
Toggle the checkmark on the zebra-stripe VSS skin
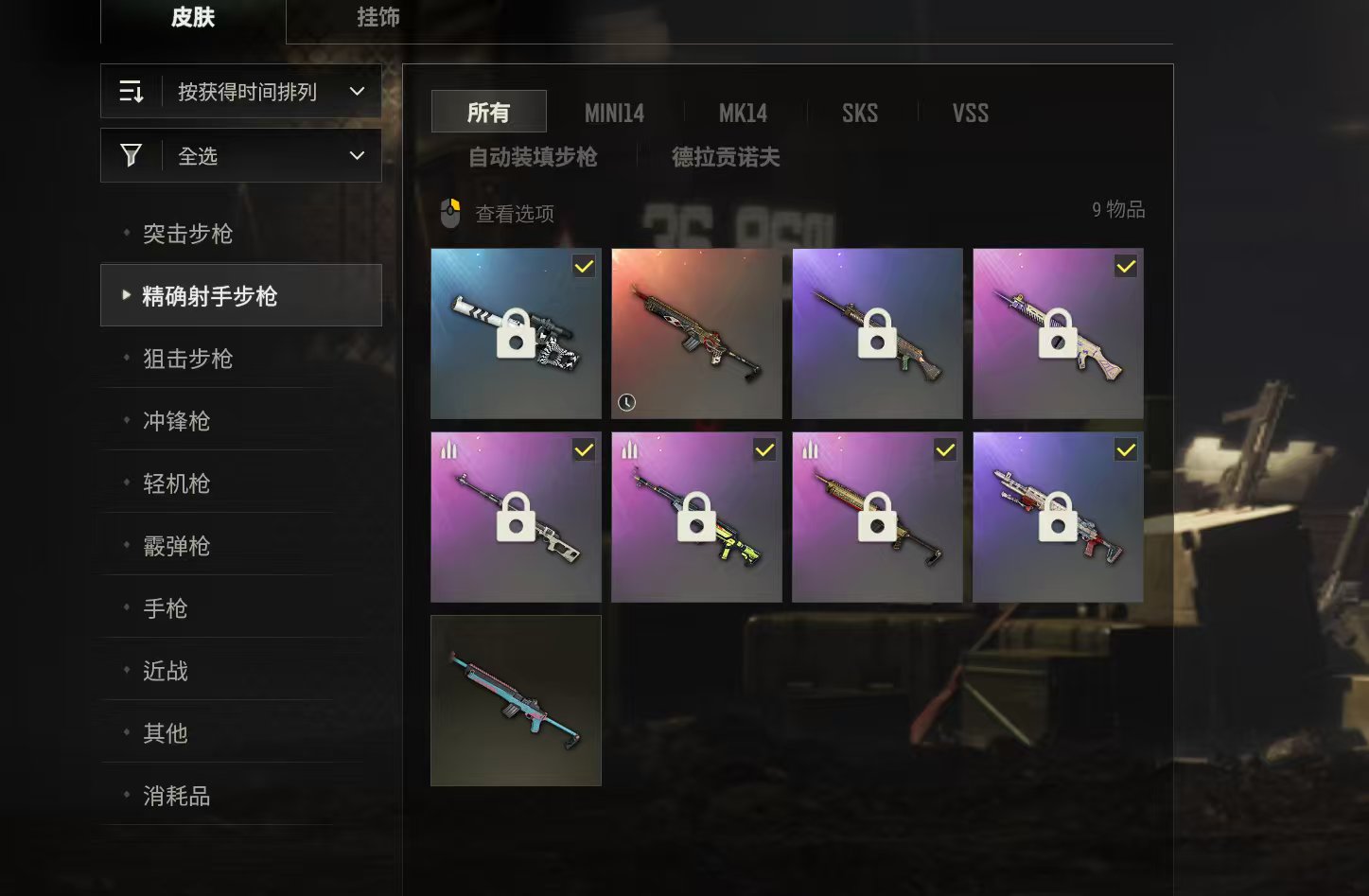(x=584, y=266)
